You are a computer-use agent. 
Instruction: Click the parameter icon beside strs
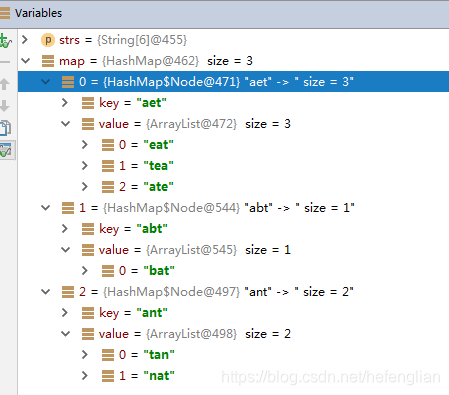[48, 40]
